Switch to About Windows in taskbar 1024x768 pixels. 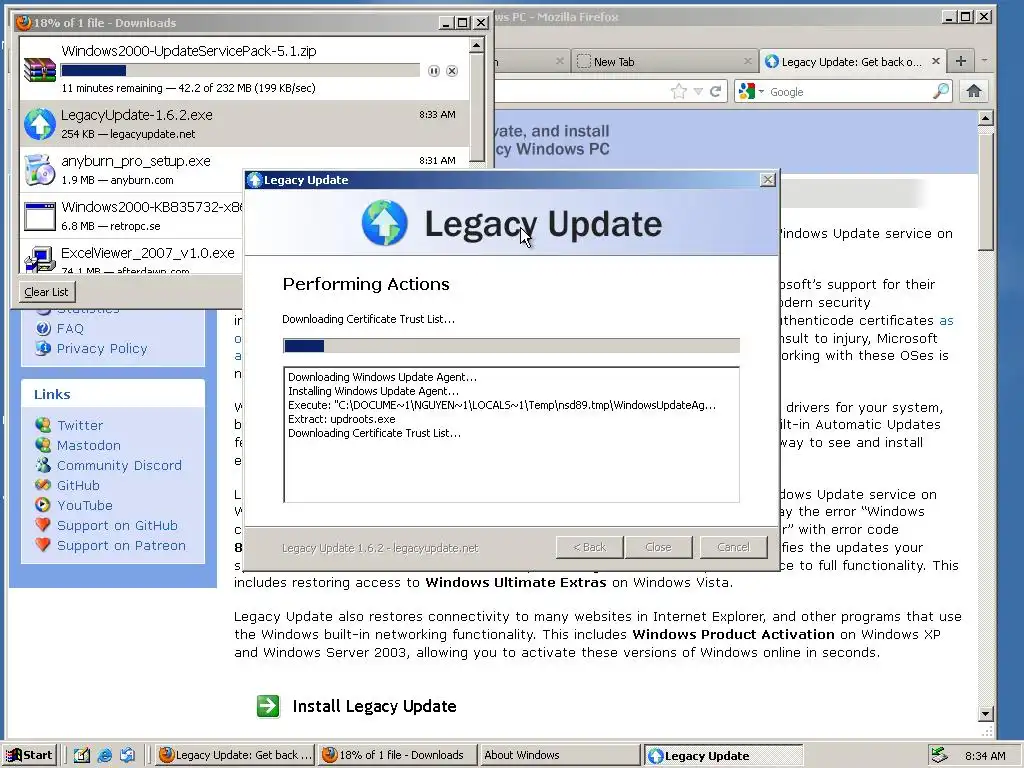coord(558,755)
